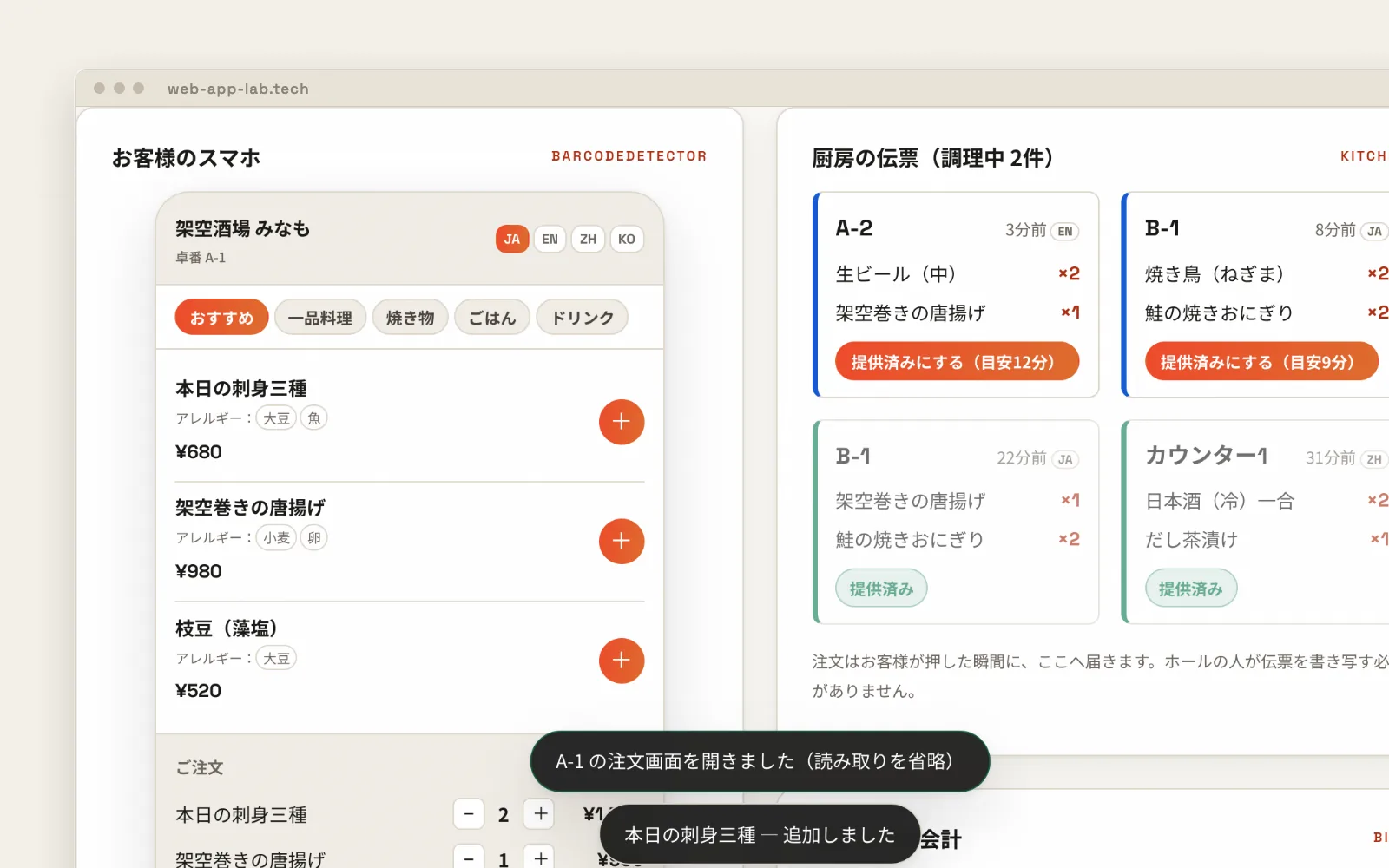Viewport: 1389px width, 868px height.
Task: Decrease quantity of 本日の刺身三種 in order
Action: [469, 814]
